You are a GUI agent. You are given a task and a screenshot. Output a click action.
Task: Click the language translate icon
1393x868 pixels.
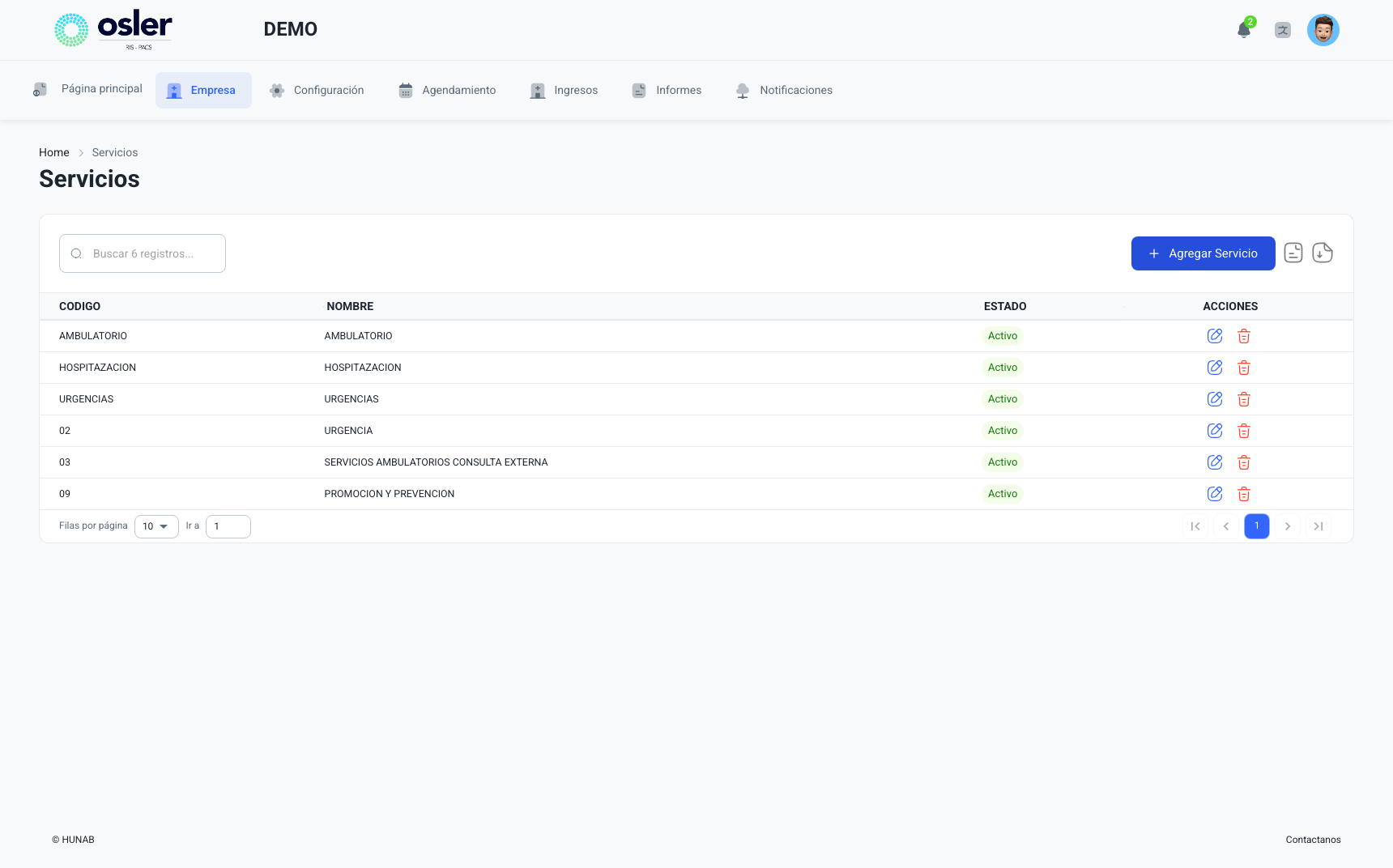tap(1283, 30)
